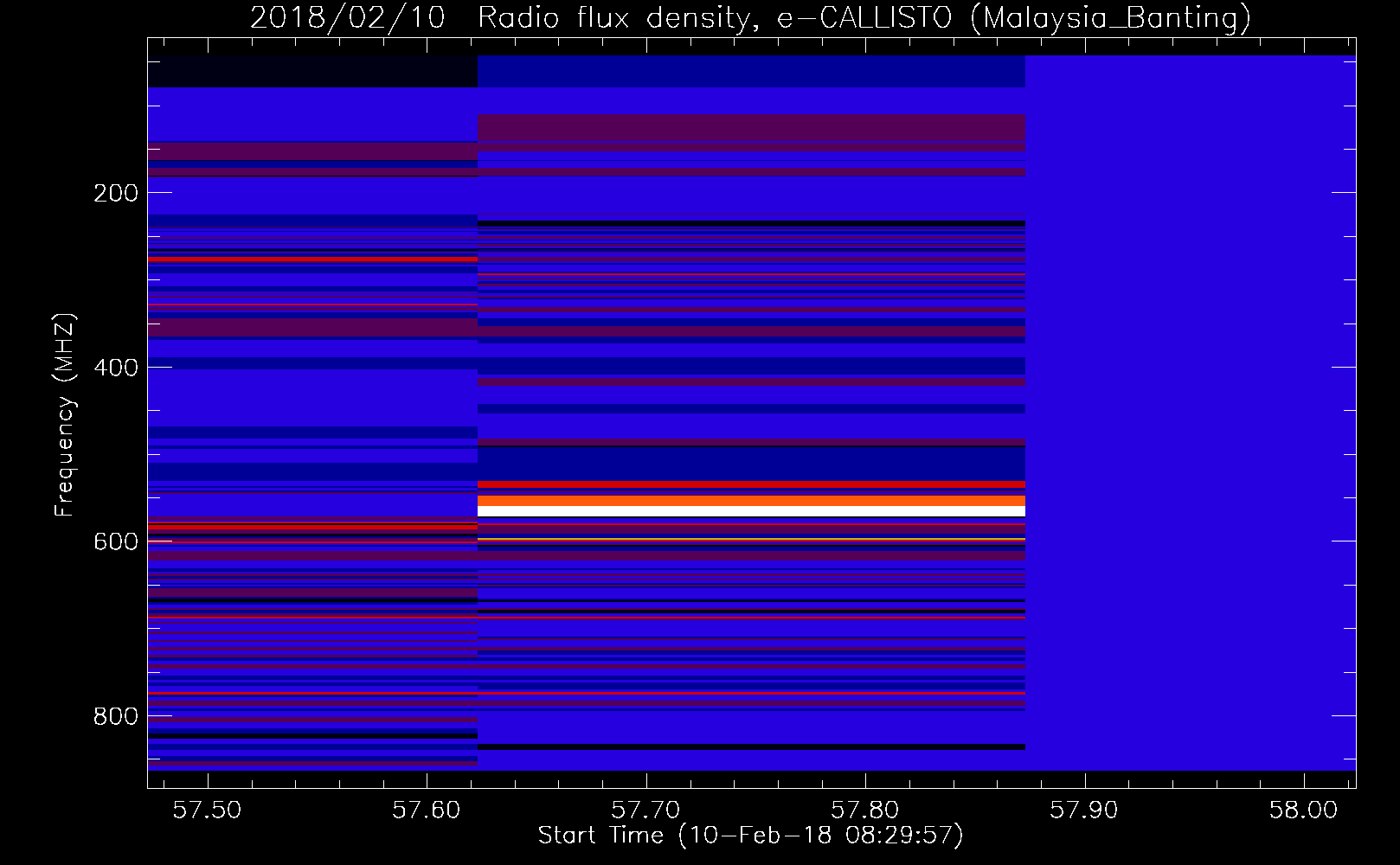Viewport: 1400px width, 865px height.
Task: Click the 57.50 time tick label
Action: pos(207,811)
